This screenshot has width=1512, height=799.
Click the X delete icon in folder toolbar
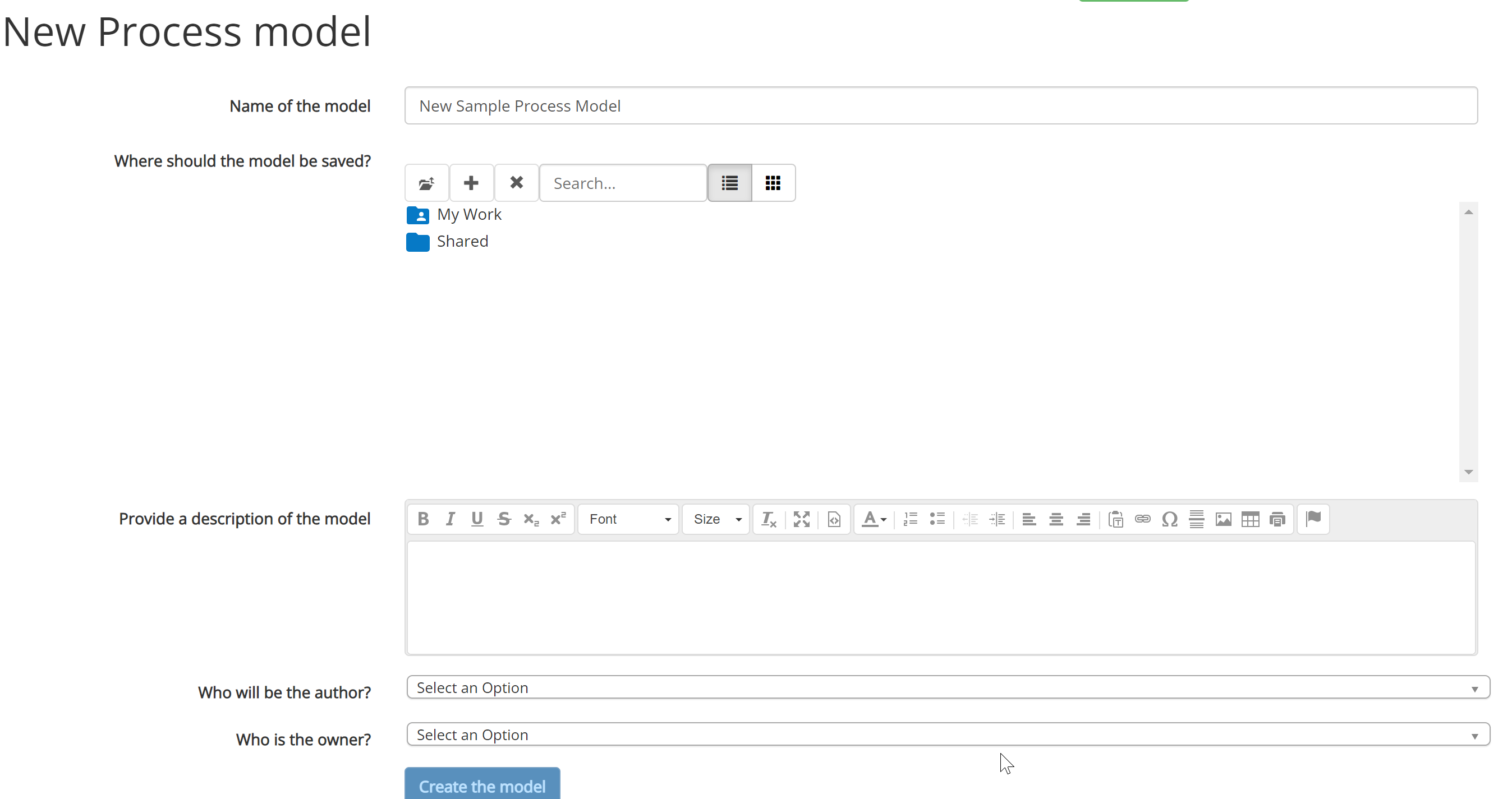pos(516,183)
